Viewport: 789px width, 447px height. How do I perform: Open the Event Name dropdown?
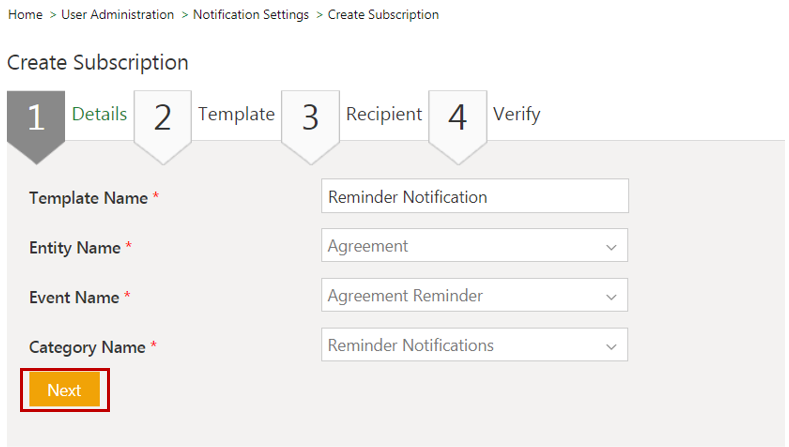coord(475,296)
